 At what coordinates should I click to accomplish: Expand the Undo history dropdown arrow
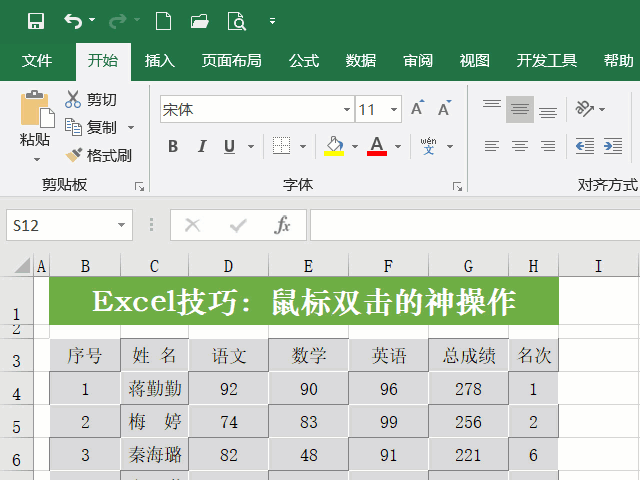pos(92,20)
